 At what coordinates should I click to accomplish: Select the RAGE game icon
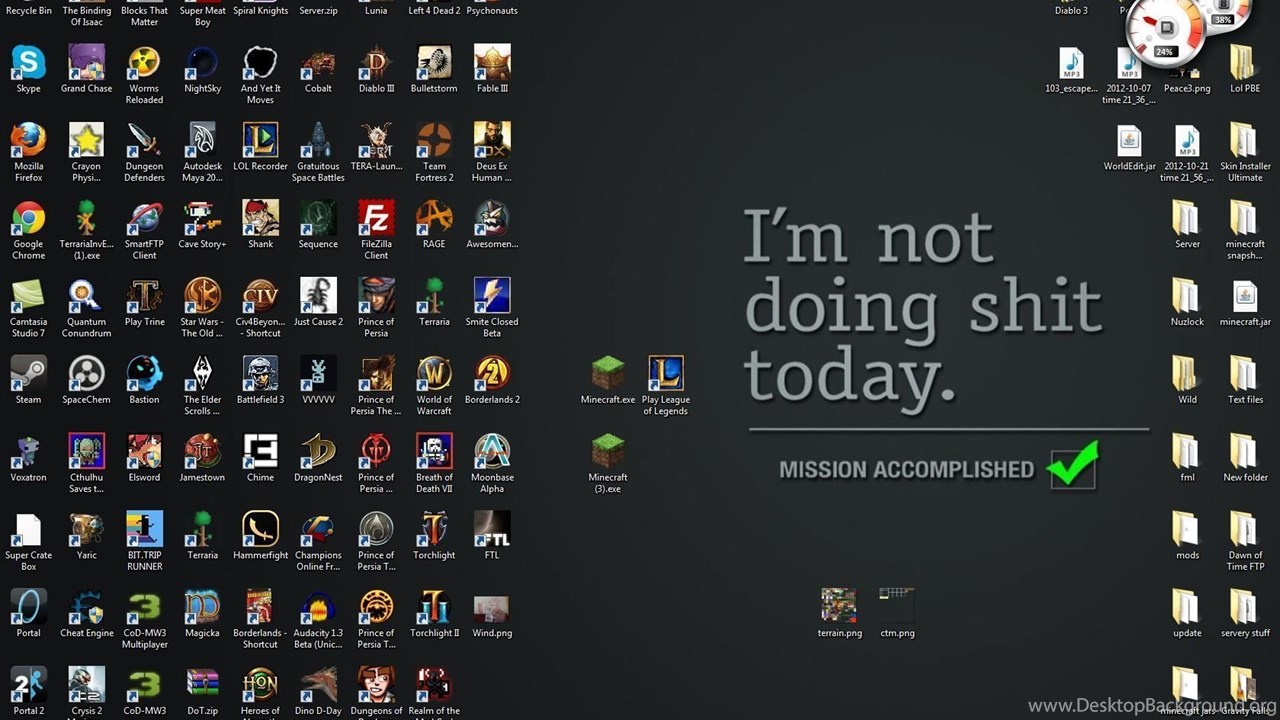434,219
